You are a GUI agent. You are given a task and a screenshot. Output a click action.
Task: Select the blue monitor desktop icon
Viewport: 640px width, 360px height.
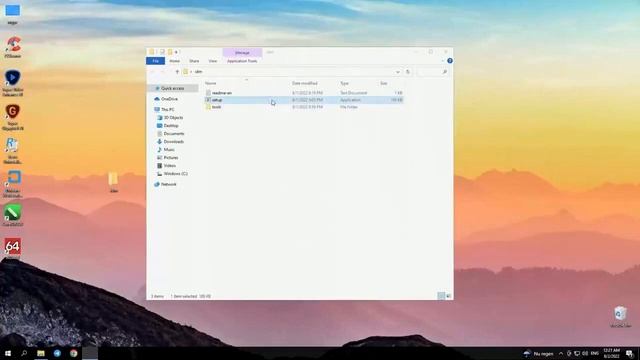[13, 13]
